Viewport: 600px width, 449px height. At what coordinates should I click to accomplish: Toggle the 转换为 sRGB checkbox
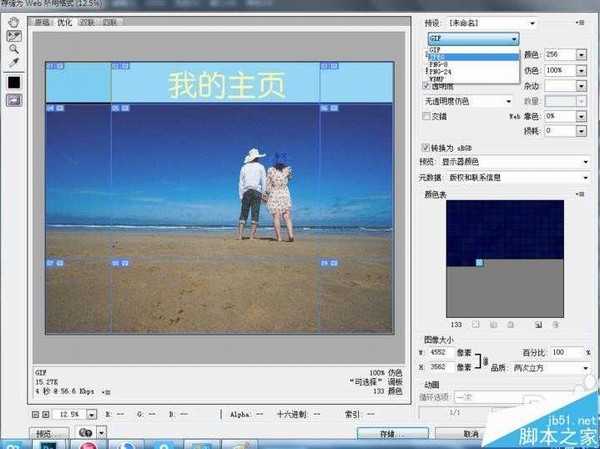coord(428,147)
